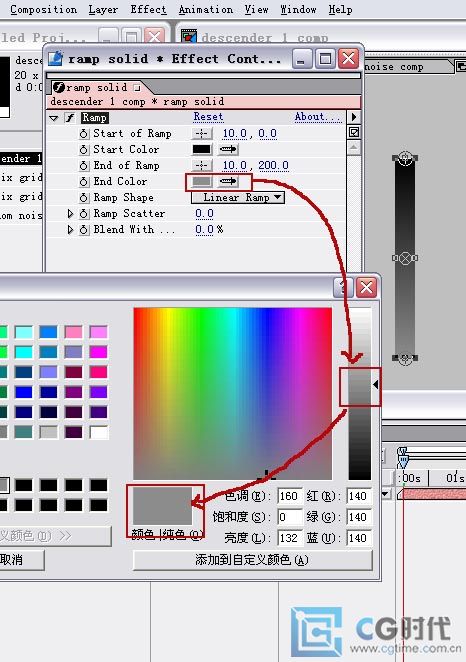Select the noise comp tab
This screenshot has height=662, width=466.
coord(394,67)
